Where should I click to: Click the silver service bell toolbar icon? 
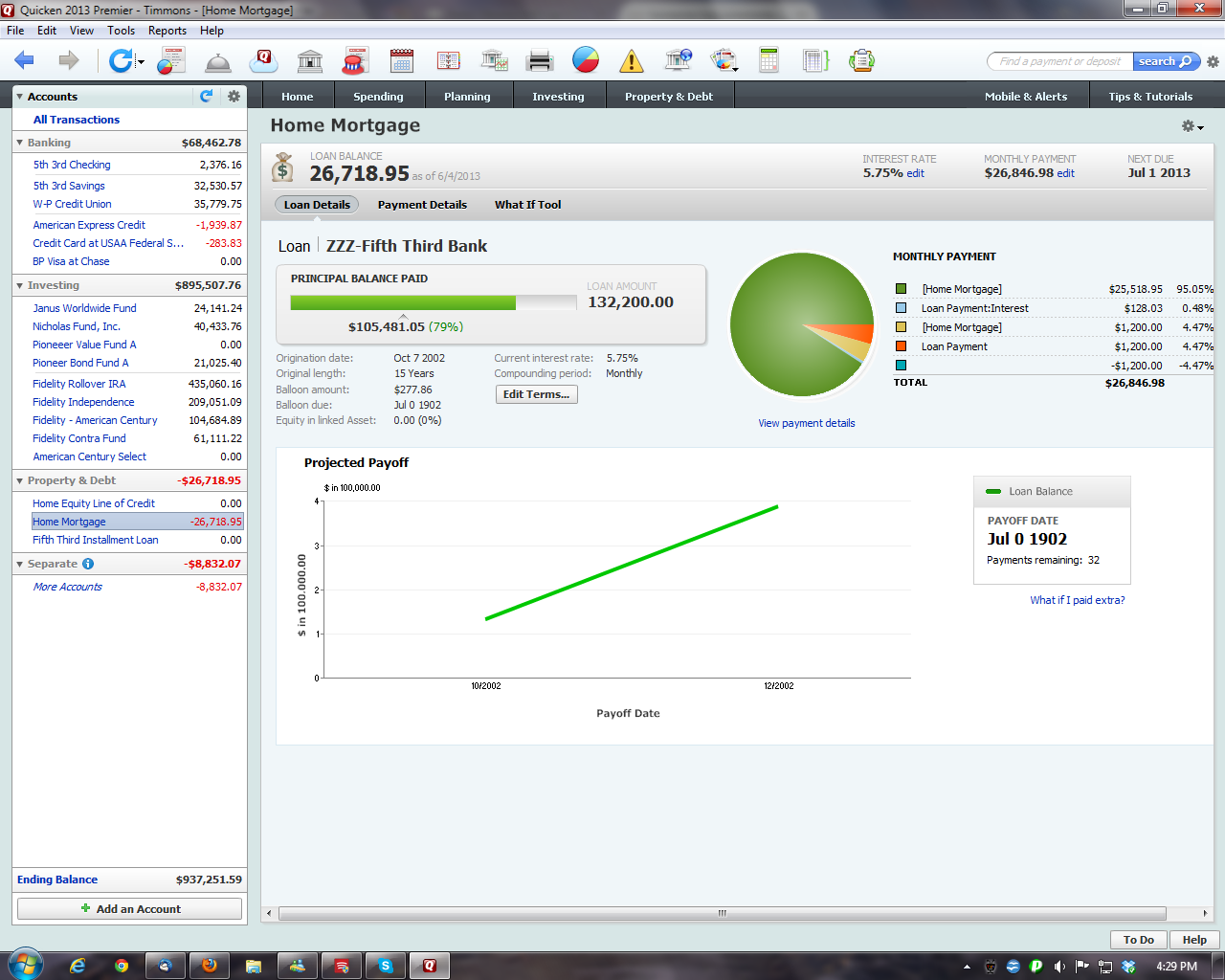218,62
